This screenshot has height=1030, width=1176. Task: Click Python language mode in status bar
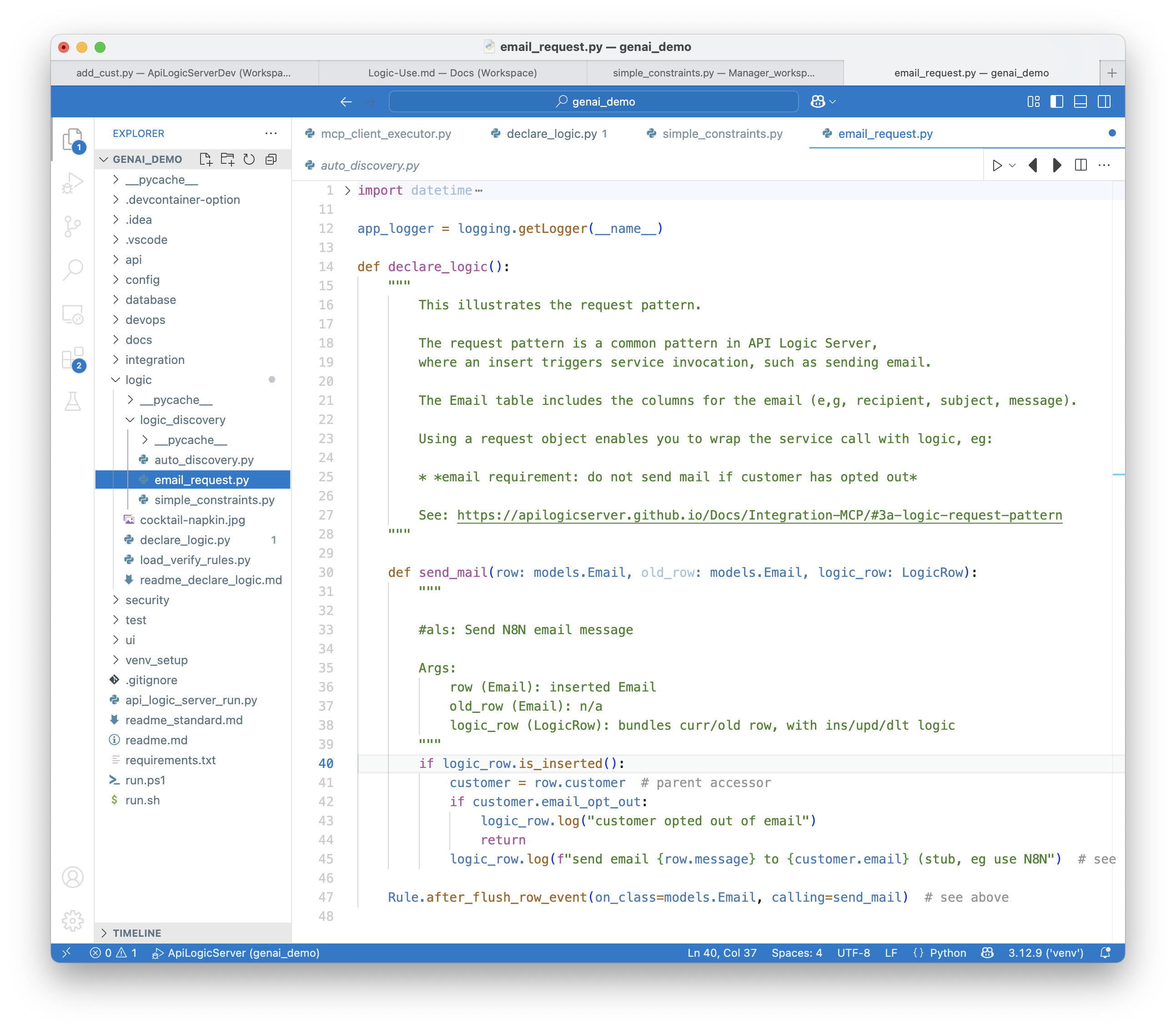pyautogui.click(x=948, y=952)
